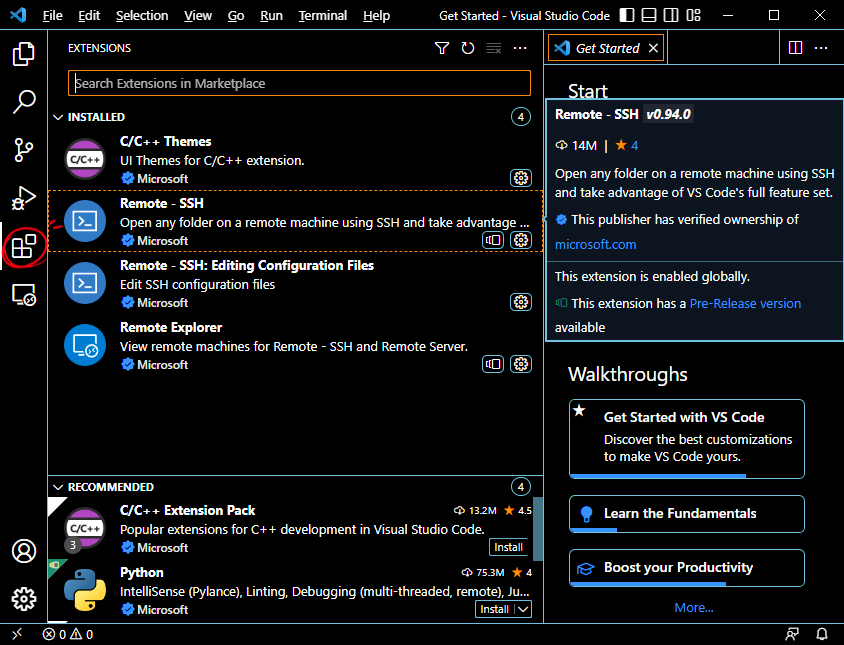Click the 4-star rating in hover card
844x645 pixels.
pyautogui.click(x=627, y=145)
